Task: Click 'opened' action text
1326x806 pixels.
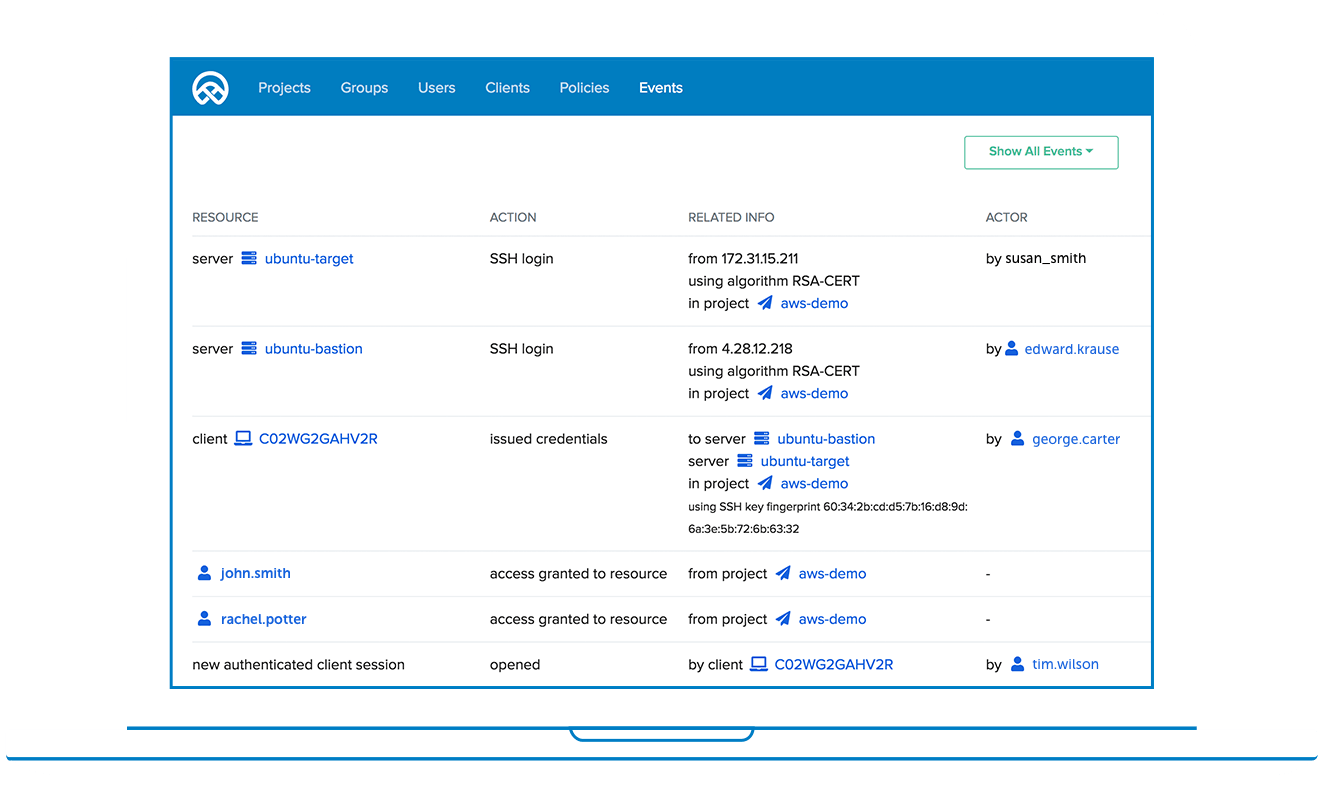Action: (514, 665)
